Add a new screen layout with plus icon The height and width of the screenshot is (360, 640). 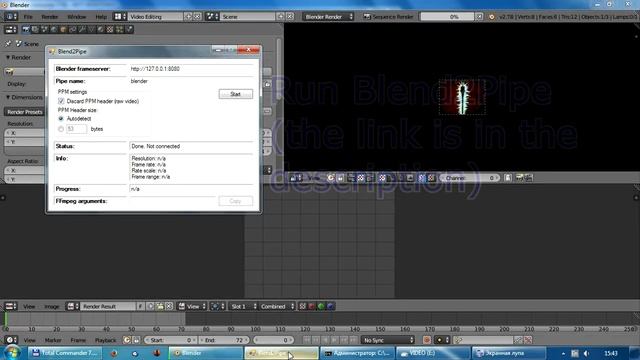[x=188, y=17]
